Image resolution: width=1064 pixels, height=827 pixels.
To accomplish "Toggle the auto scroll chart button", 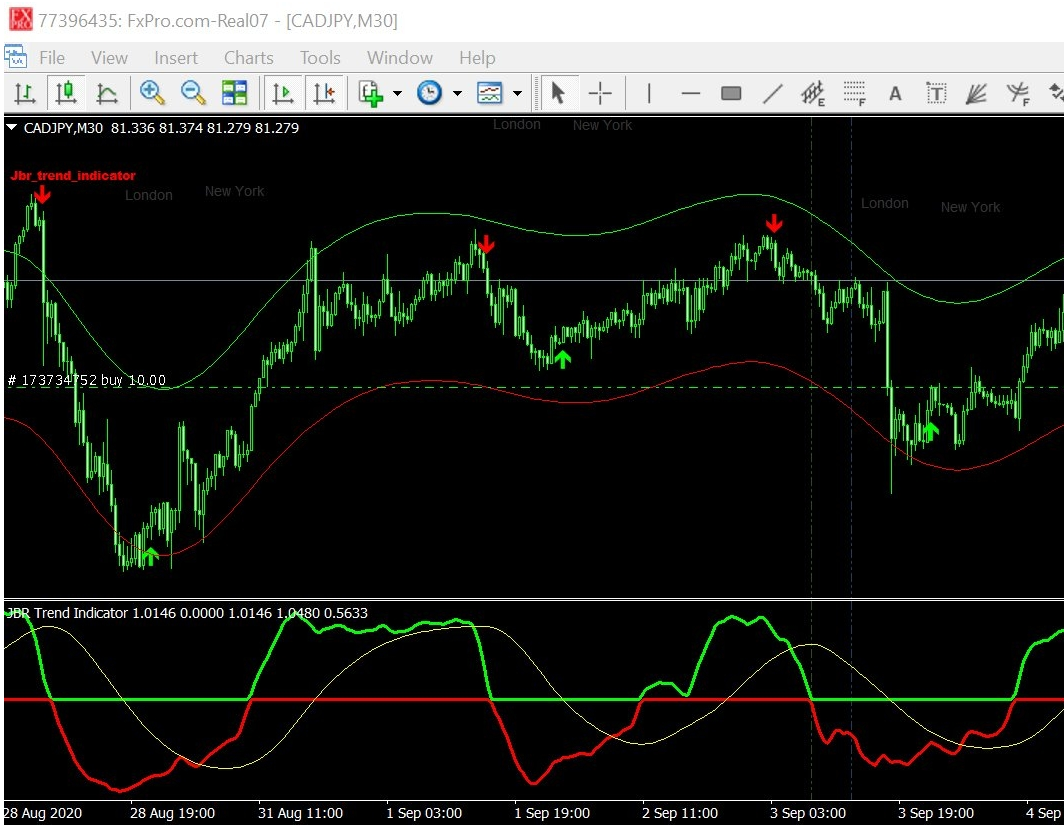I will pyautogui.click(x=283, y=94).
